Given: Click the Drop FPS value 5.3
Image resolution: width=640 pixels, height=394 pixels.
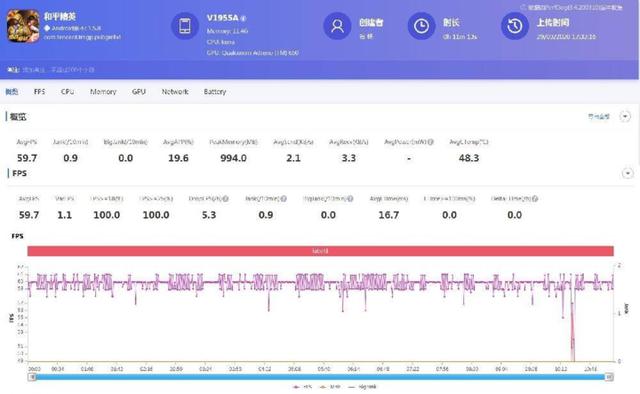Looking at the screenshot, I should click(x=209, y=215).
